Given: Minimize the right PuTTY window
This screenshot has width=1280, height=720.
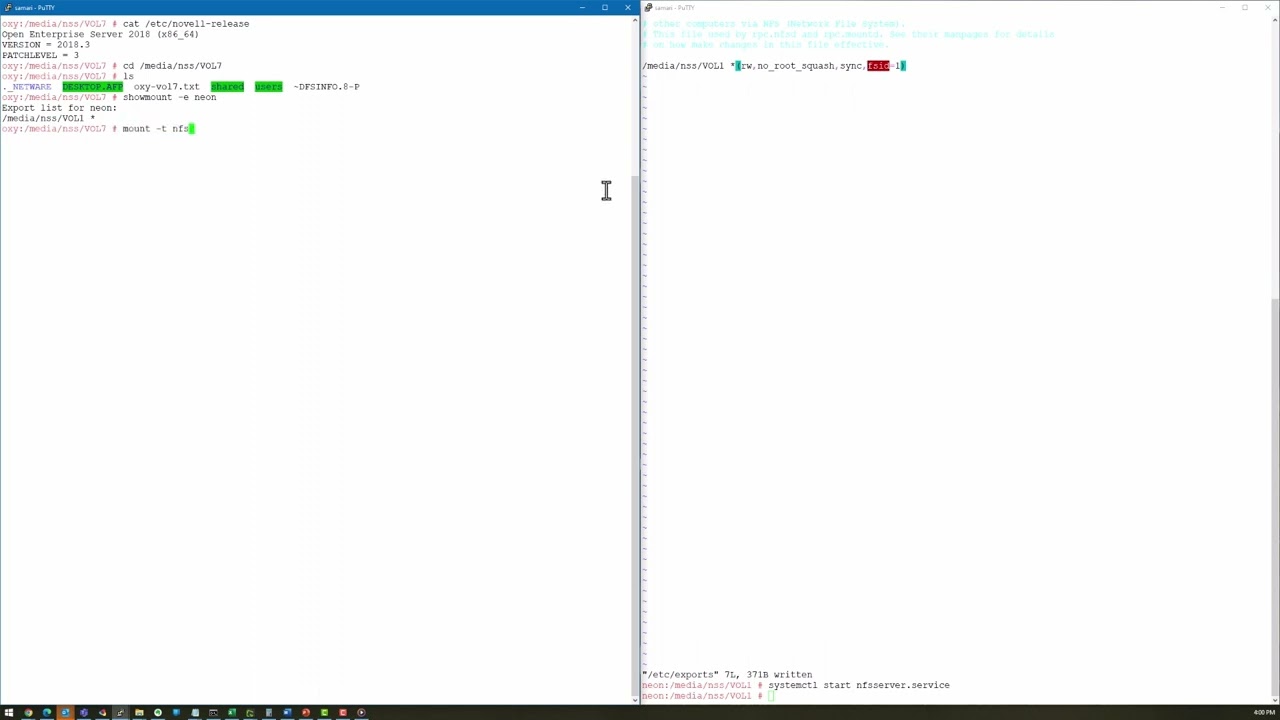Looking at the screenshot, I should click(1221, 7).
